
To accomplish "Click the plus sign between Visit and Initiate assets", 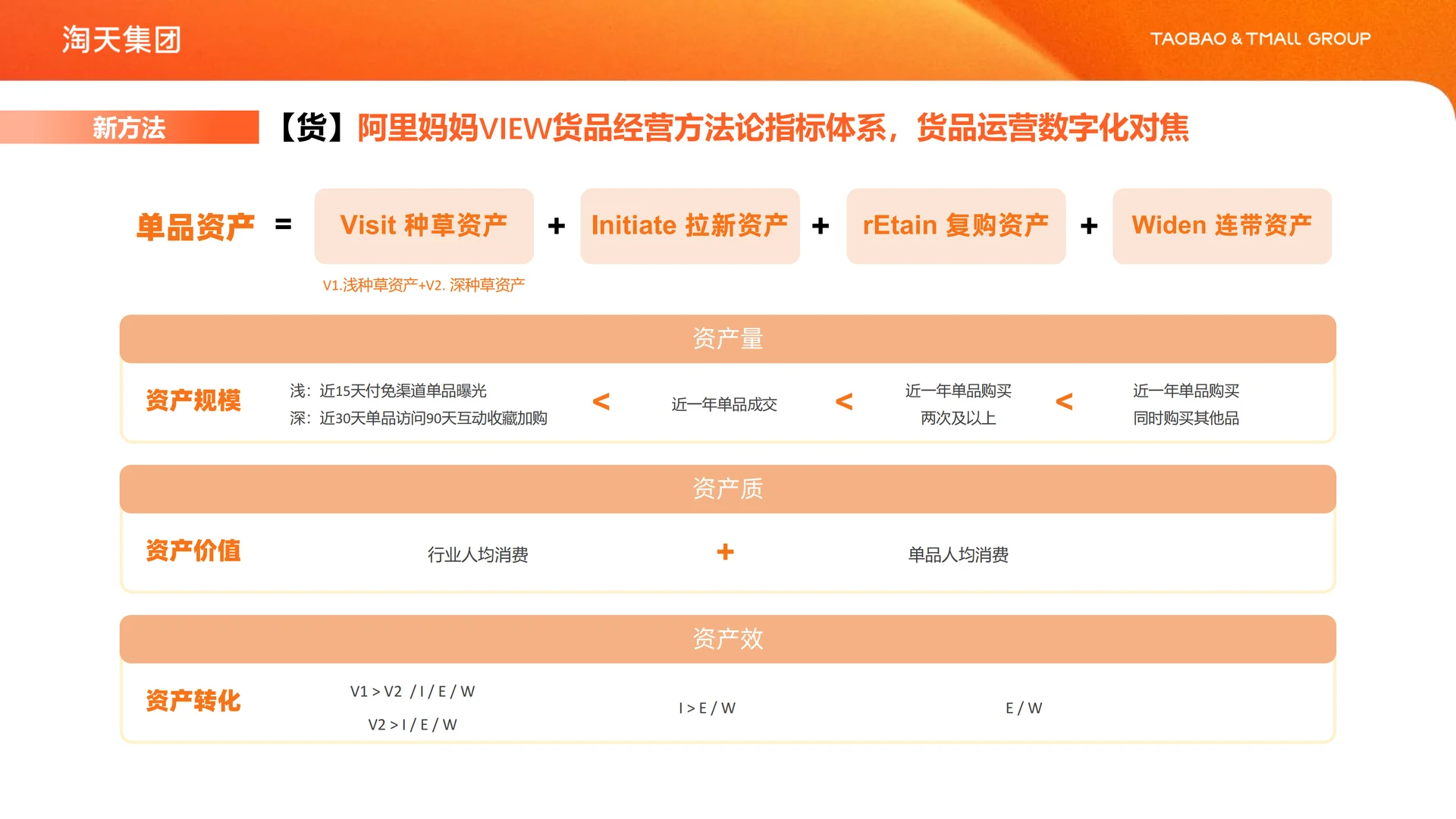I will tap(557, 225).
